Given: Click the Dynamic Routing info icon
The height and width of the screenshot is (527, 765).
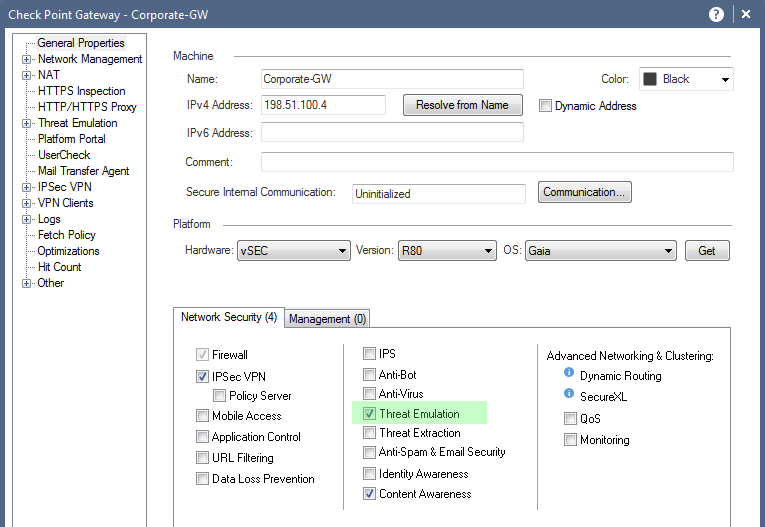Looking at the screenshot, I should [x=569, y=372].
